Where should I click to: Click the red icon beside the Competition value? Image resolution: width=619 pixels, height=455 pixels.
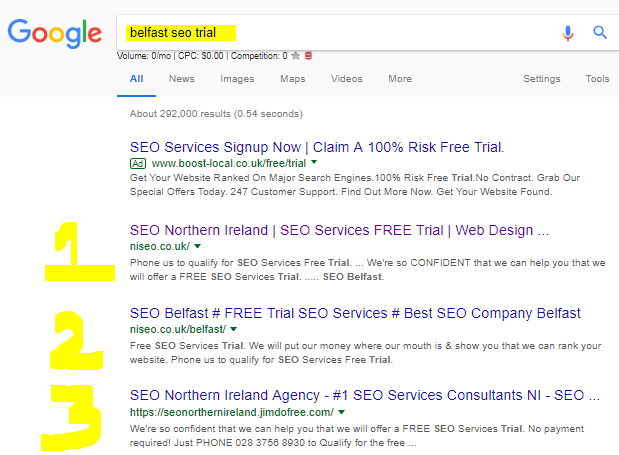tap(308, 56)
